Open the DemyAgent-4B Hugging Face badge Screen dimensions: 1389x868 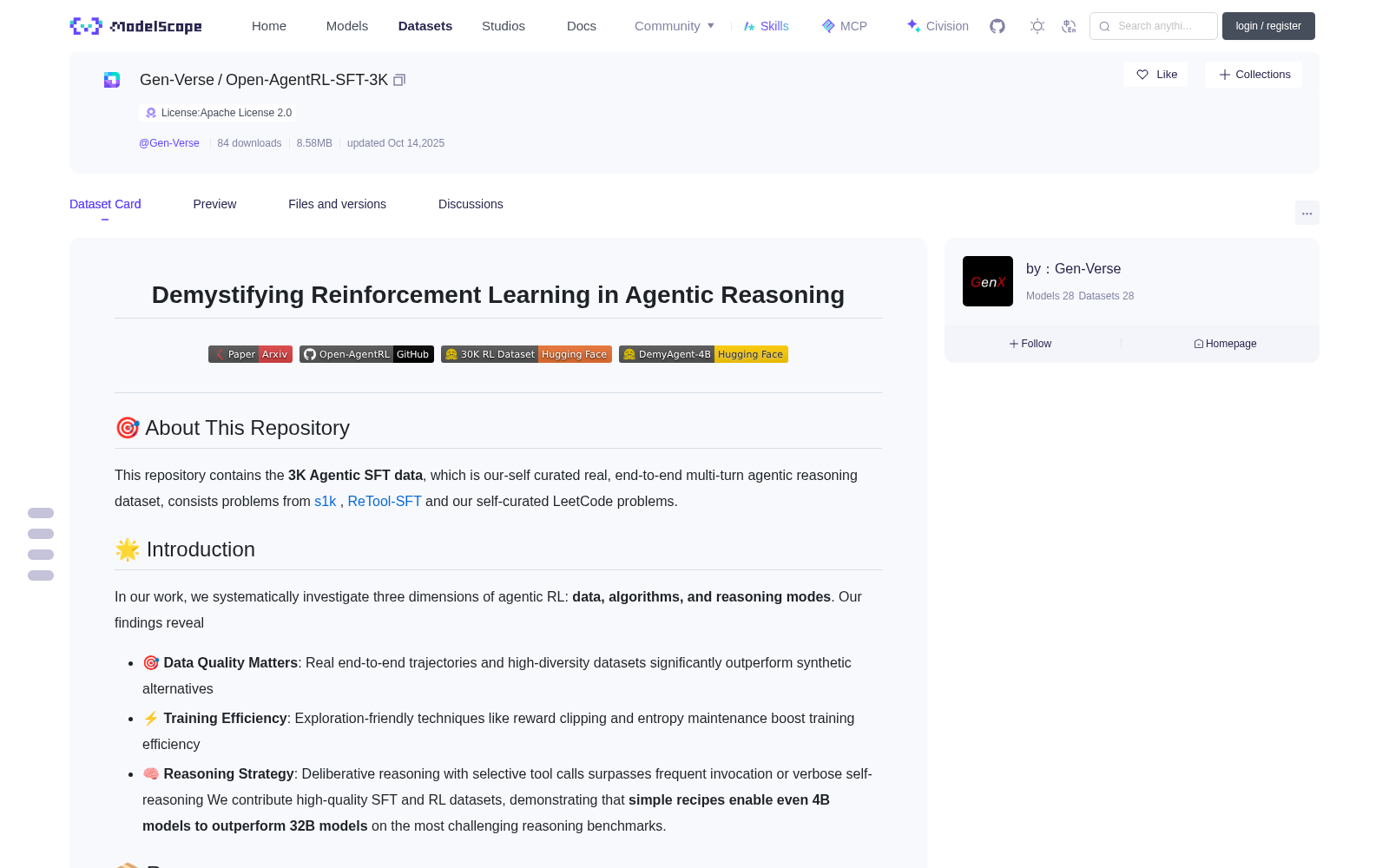[x=703, y=354]
